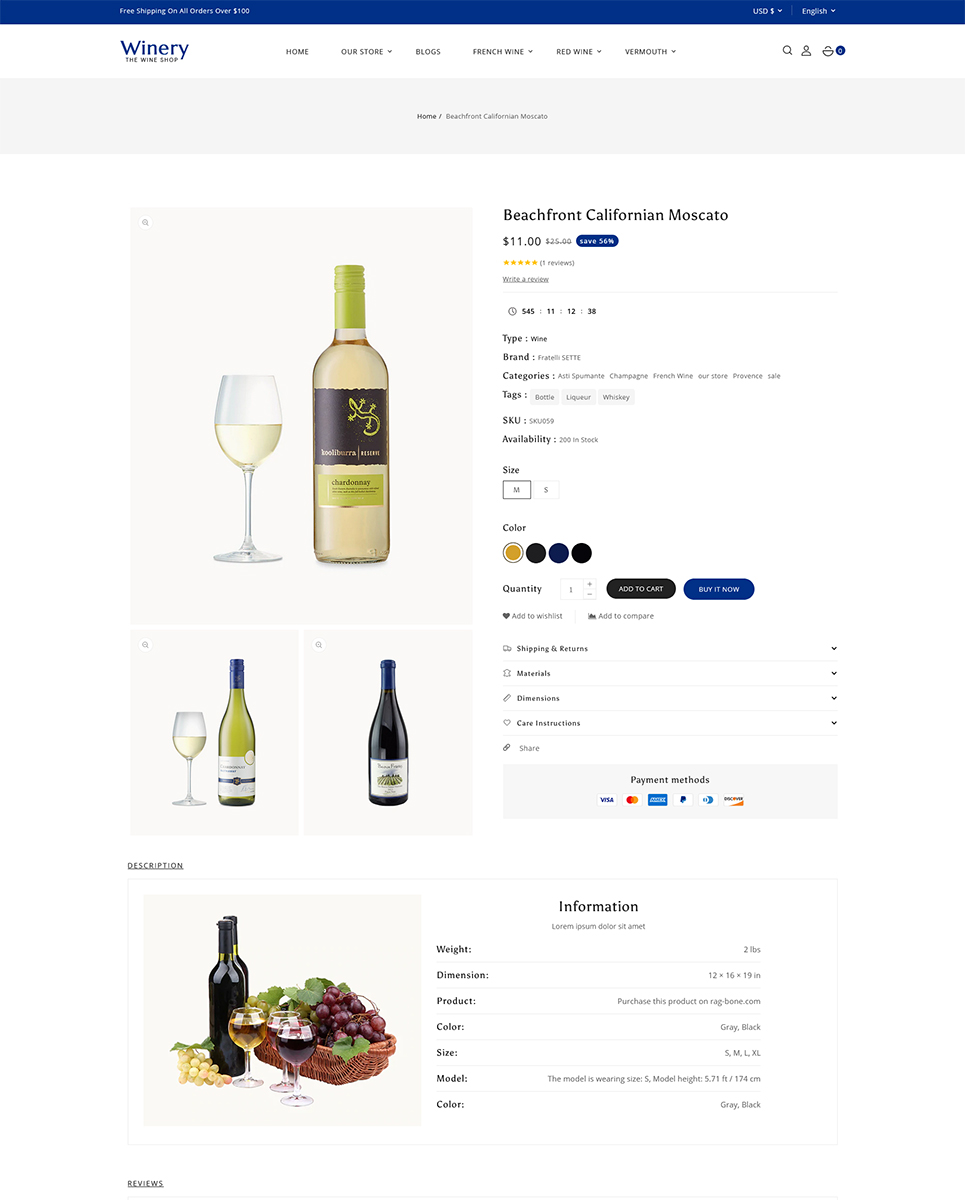The height and width of the screenshot is (1200, 965).
Task: Select size M option
Action: 517,490
